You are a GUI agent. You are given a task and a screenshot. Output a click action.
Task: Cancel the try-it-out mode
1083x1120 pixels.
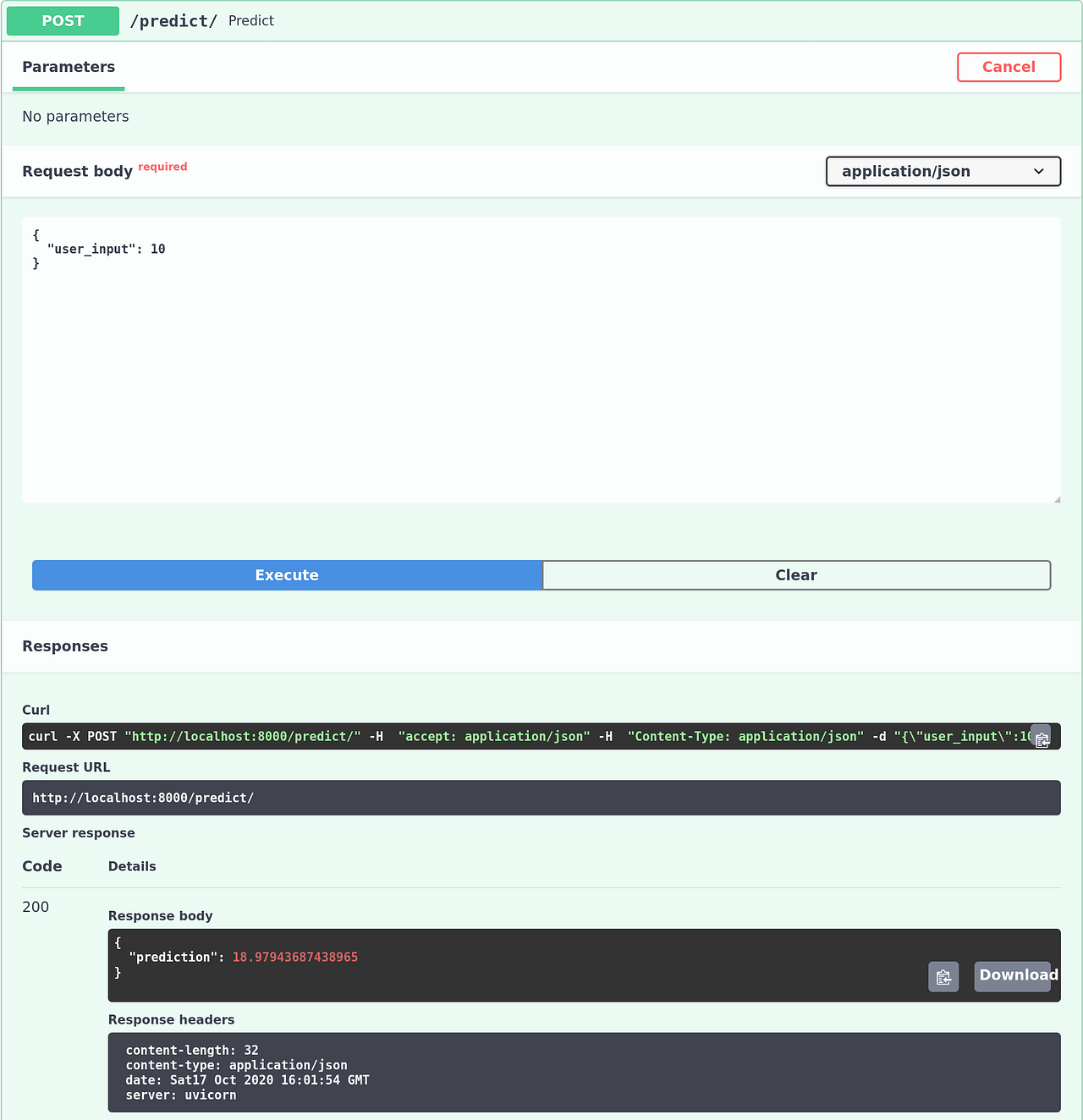(1009, 67)
